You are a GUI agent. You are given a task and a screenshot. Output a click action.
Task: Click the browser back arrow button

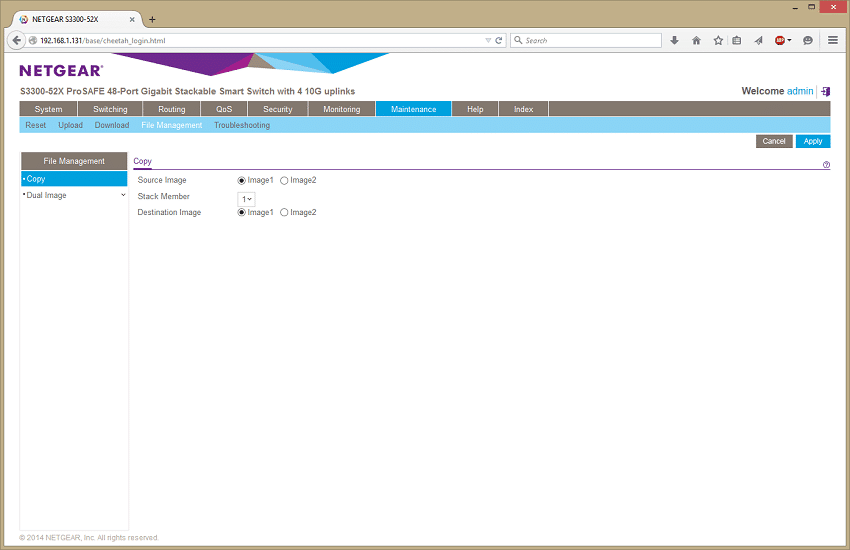click(16, 40)
